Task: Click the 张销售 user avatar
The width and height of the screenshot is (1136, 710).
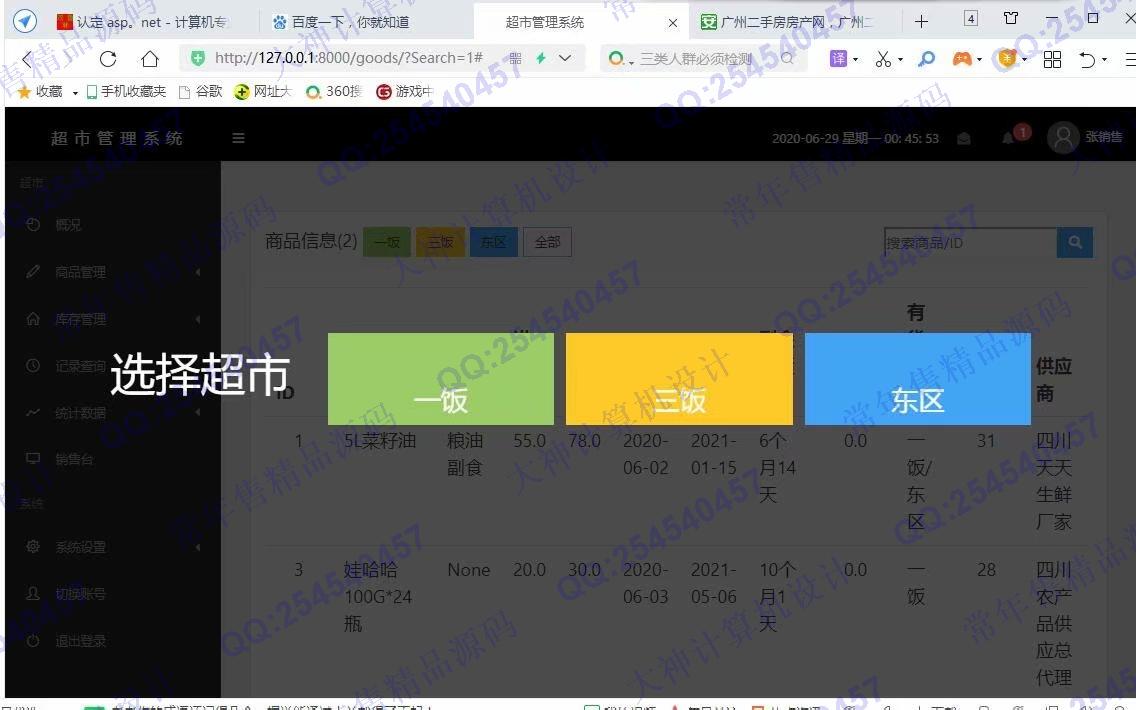Action: tap(1064, 137)
